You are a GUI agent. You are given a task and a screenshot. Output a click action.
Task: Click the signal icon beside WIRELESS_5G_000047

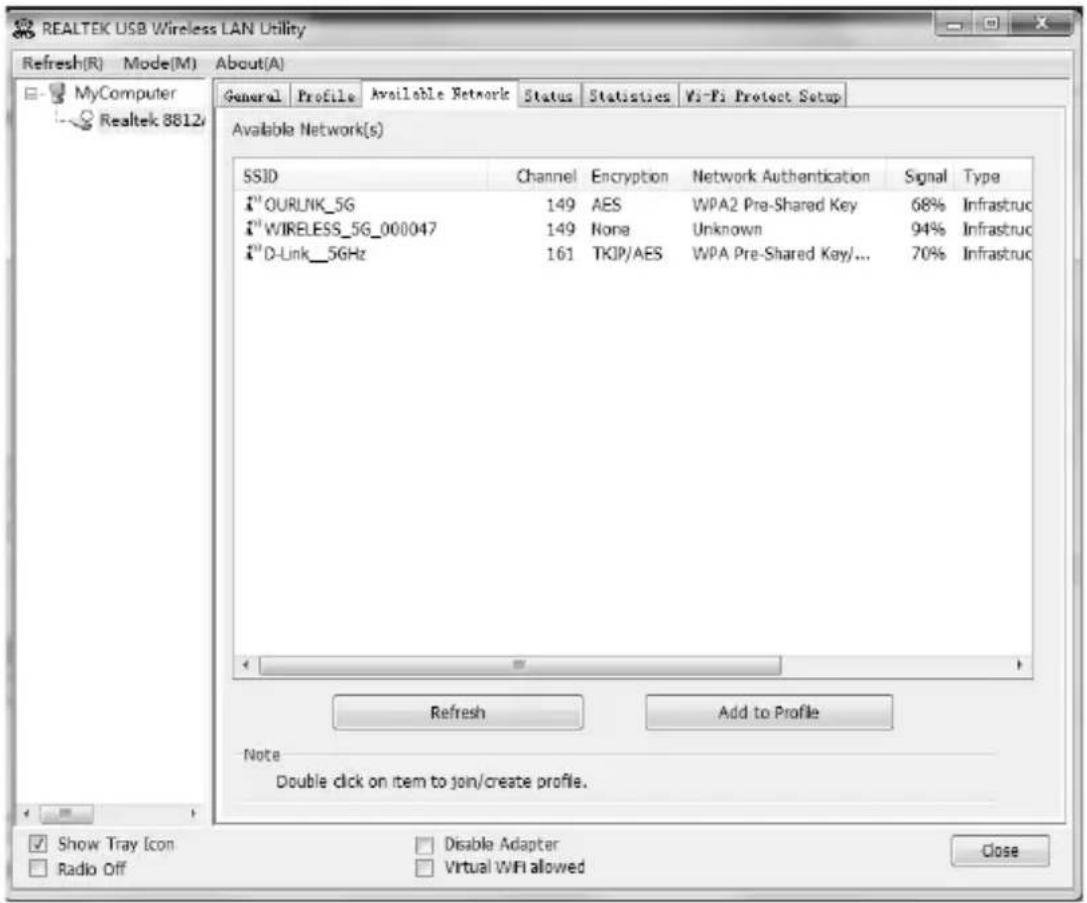pos(252,229)
